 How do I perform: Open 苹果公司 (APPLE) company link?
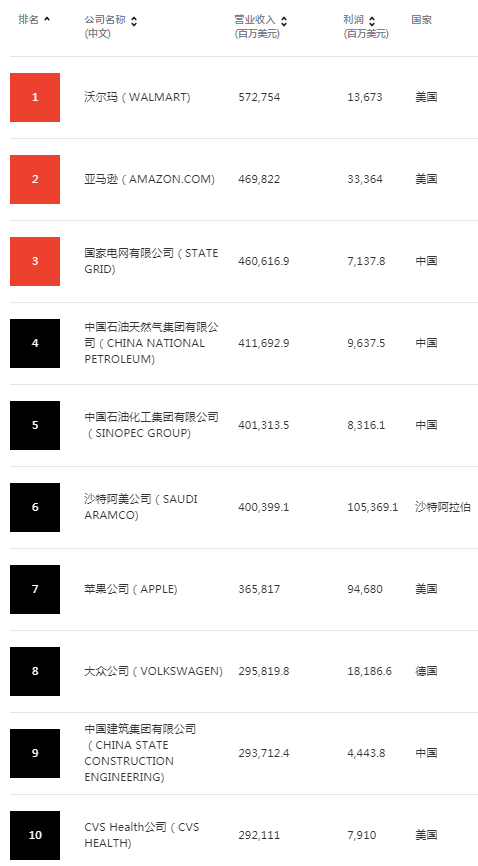tap(131, 589)
